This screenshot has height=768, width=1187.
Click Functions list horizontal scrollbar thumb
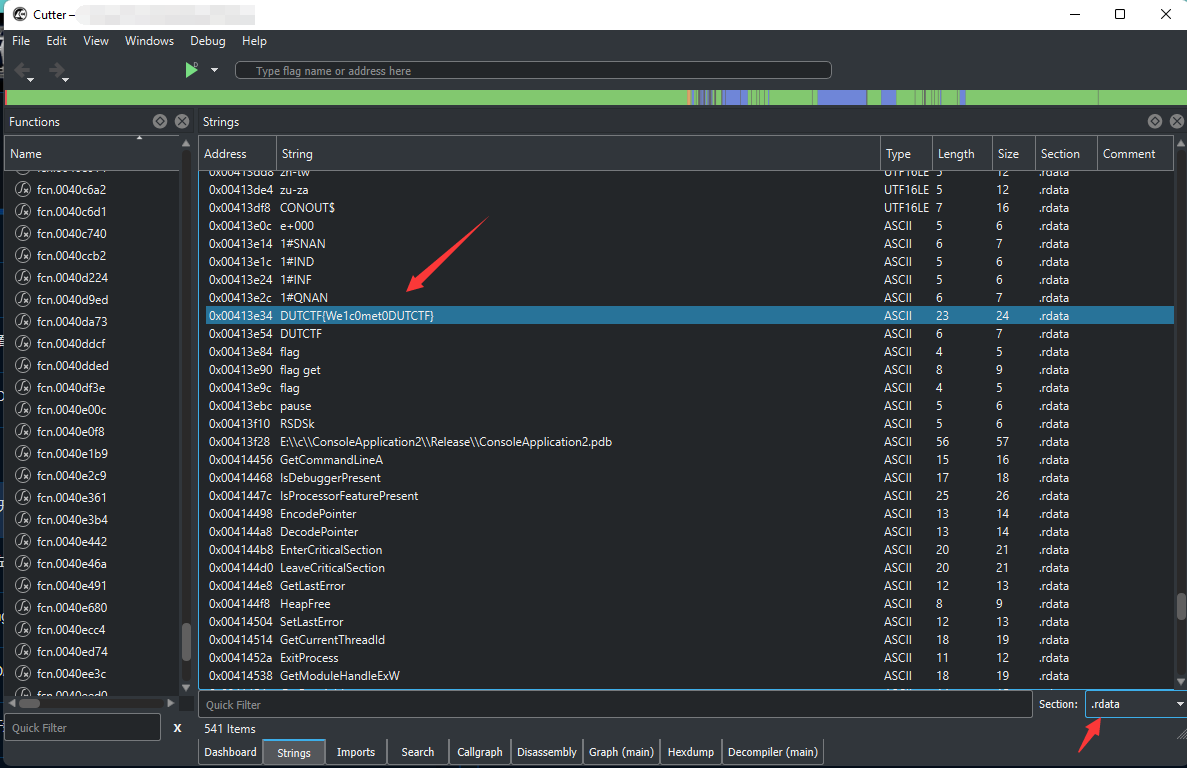(x=30, y=703)
